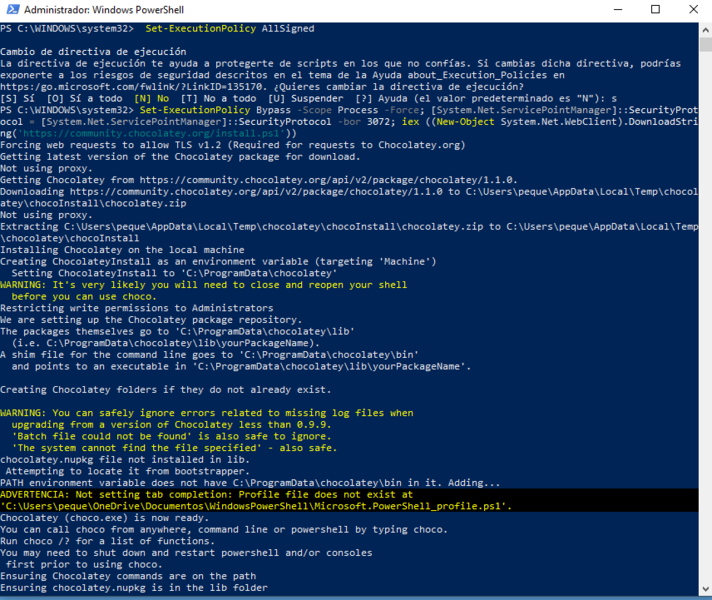Click 'Installing Chocolatey on the local machine' line

(x=122, y=250)
